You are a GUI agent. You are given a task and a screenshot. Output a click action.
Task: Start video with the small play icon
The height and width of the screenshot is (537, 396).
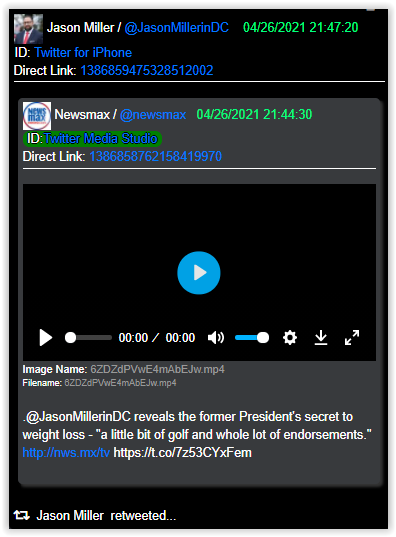pos(46,338)
